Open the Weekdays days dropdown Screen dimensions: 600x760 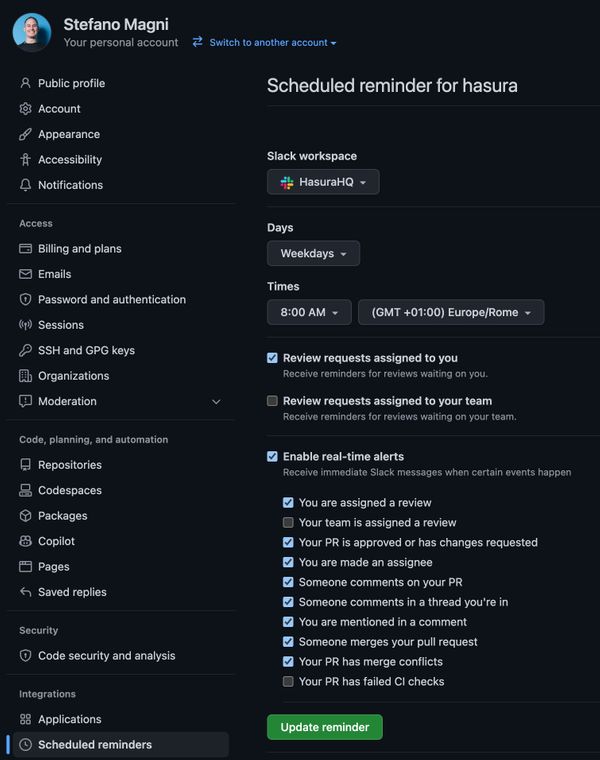(x=313, y=254)
